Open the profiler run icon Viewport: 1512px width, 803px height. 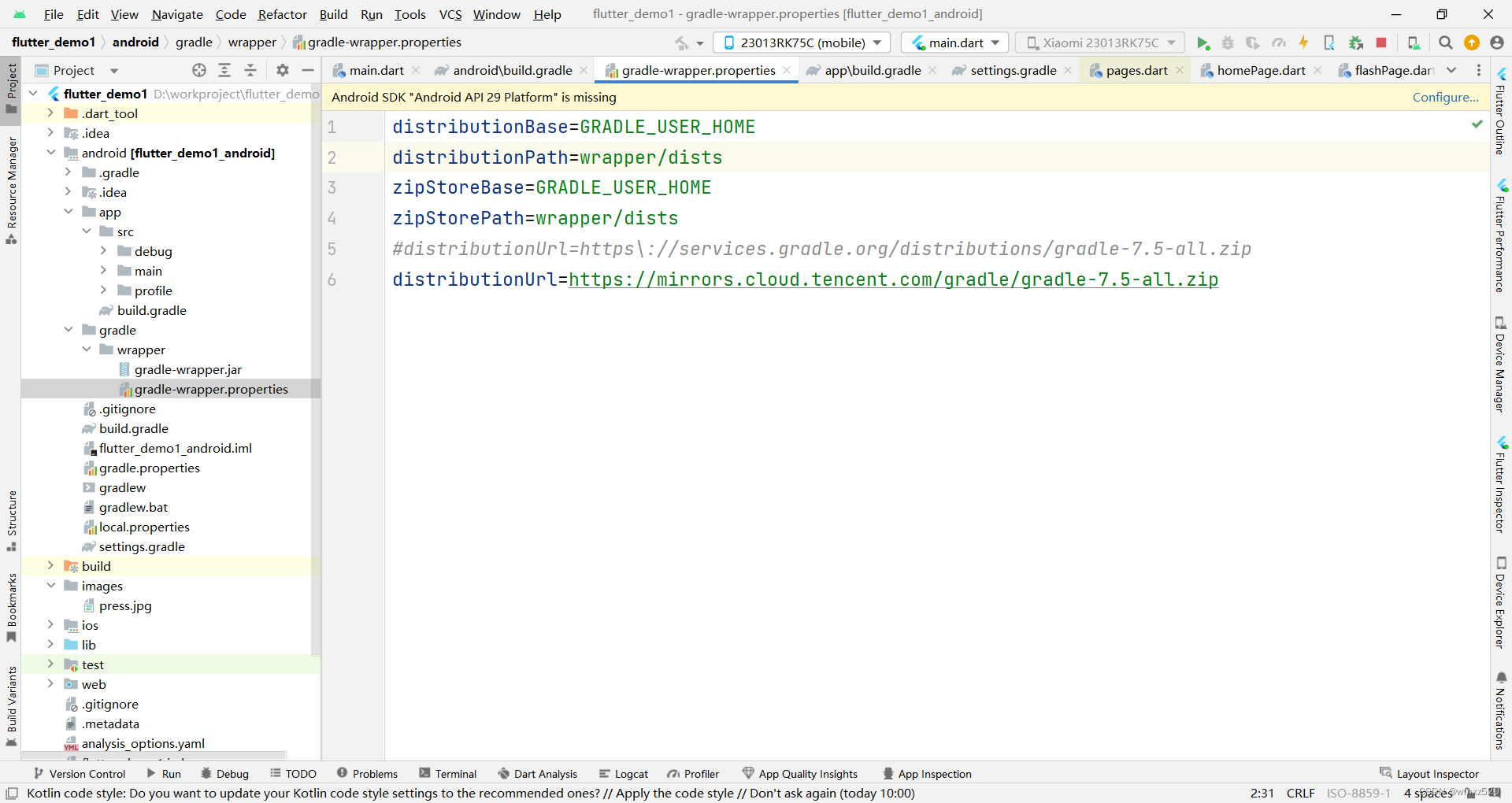click(1278, 43)
